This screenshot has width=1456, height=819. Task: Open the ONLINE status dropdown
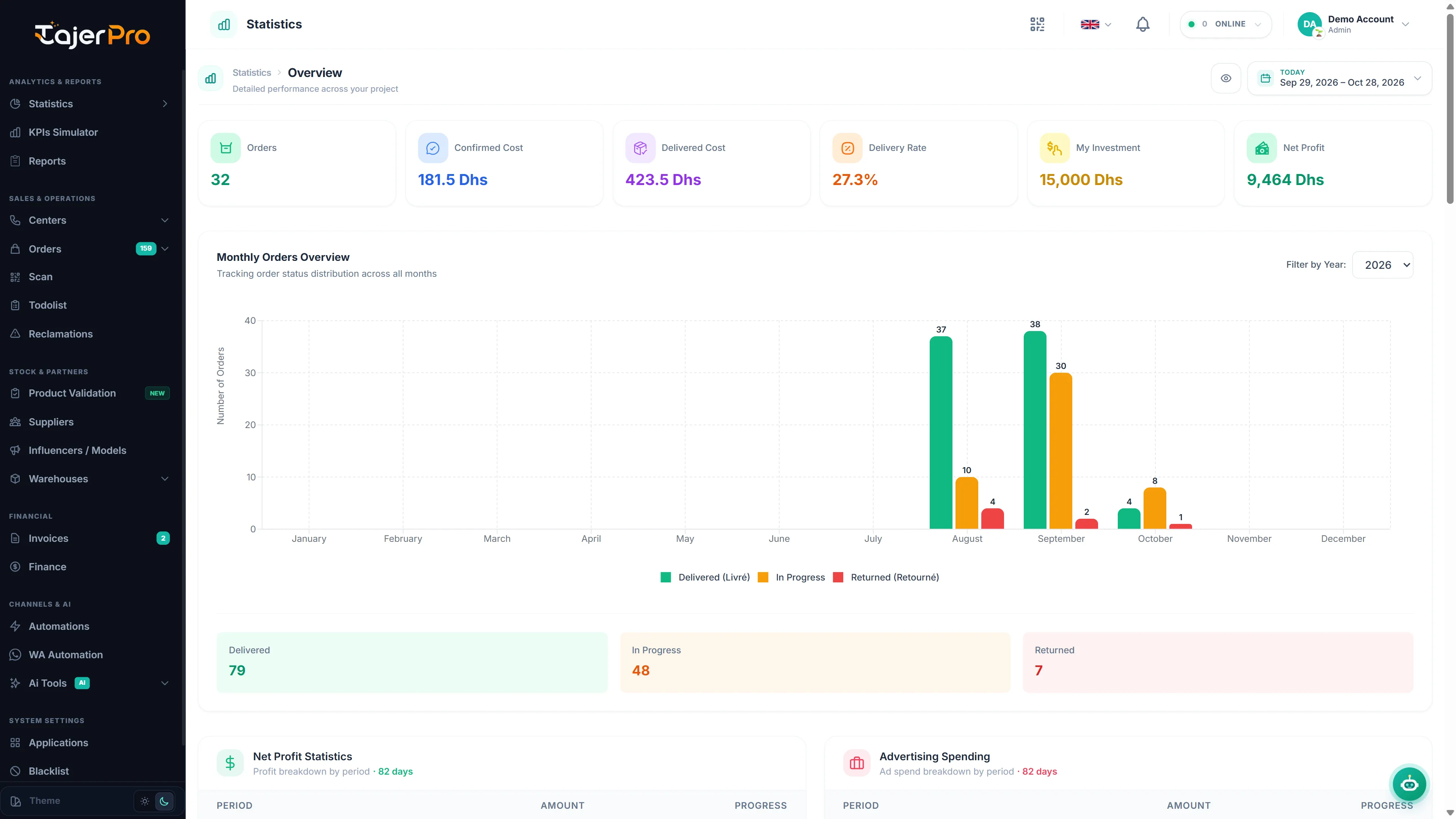[x=1225, y=24]
